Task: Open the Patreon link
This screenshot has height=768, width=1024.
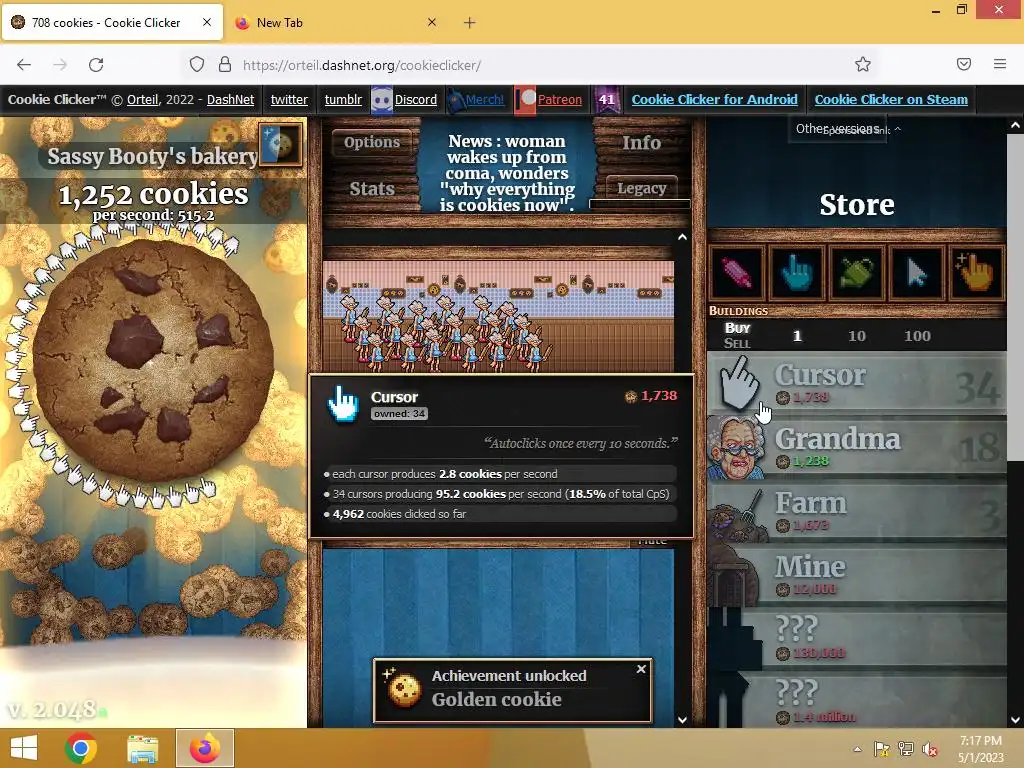Action: tap(560, 100)
